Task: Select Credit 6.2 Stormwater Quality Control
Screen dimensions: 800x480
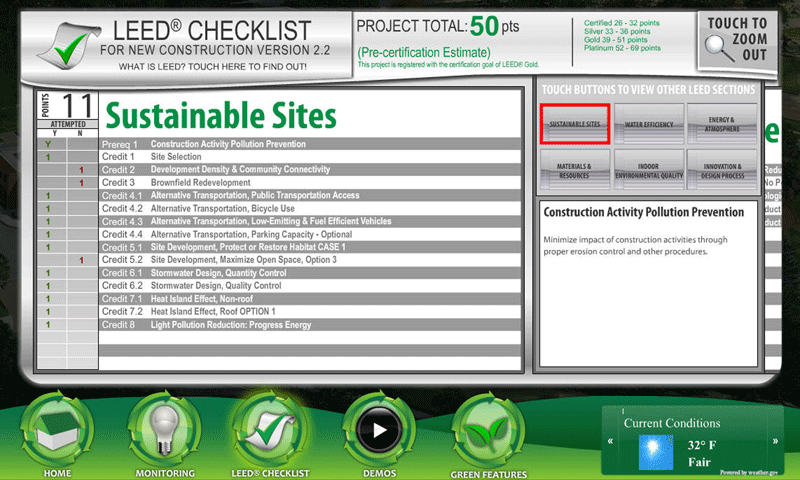Action: pyautogui.click(x=310, y=286)
